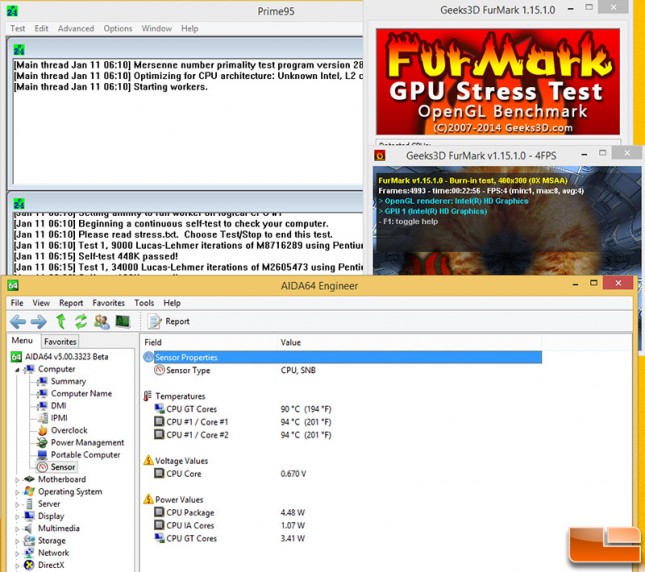The width and height of the screenshot is (645, 572).
Task: Click the Motherboard chip icon
Action: pos(29,479)
